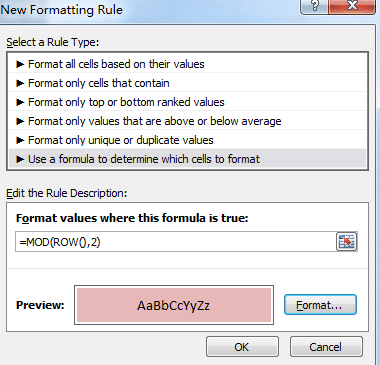The image size is (380, 365).
Task: Close the New Formatting Rule dialog
Action: coord(352,6)
